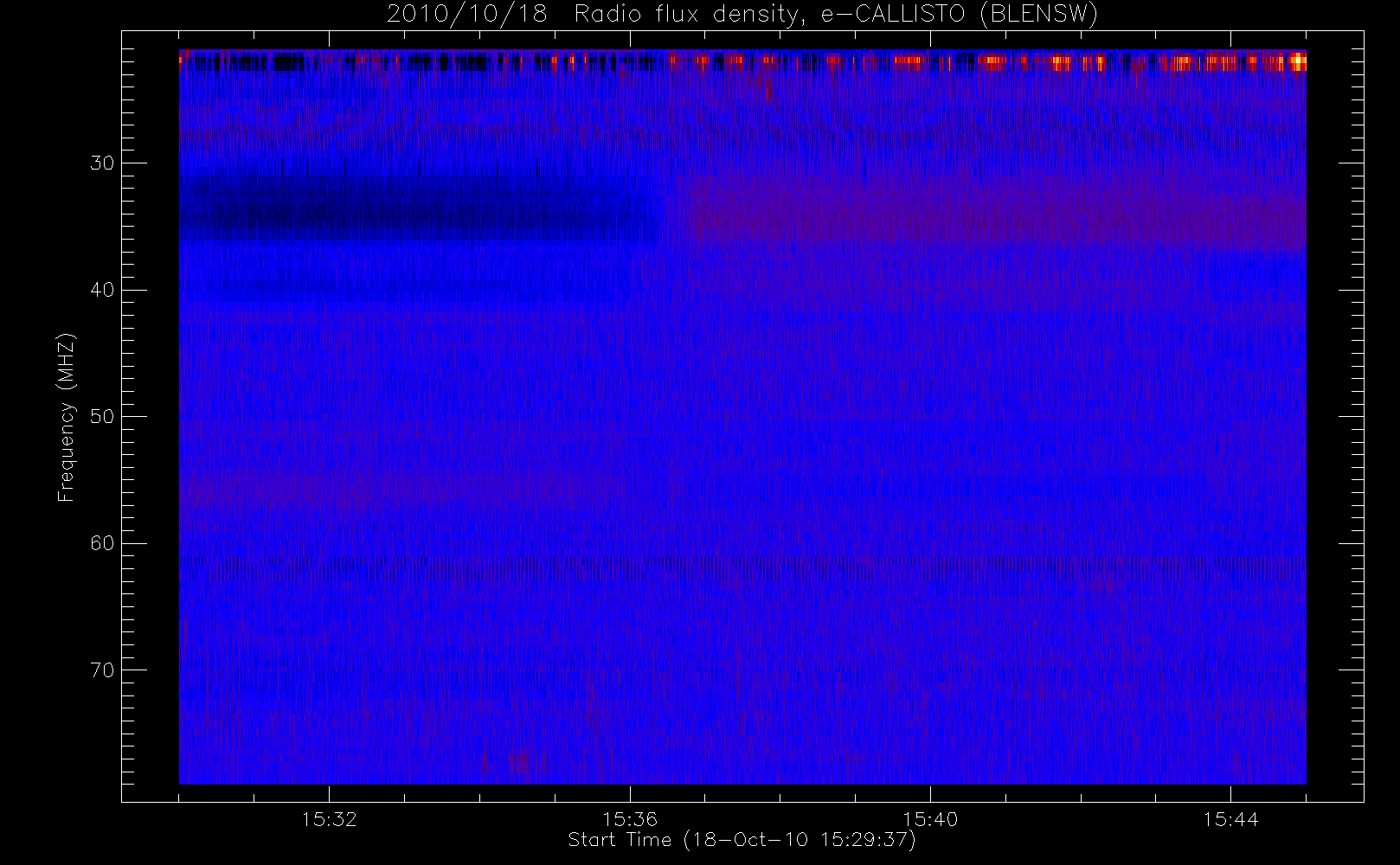Click the 15:44 time tick label
Screen dimensions: 1400x865
[x=1230, y=818]
